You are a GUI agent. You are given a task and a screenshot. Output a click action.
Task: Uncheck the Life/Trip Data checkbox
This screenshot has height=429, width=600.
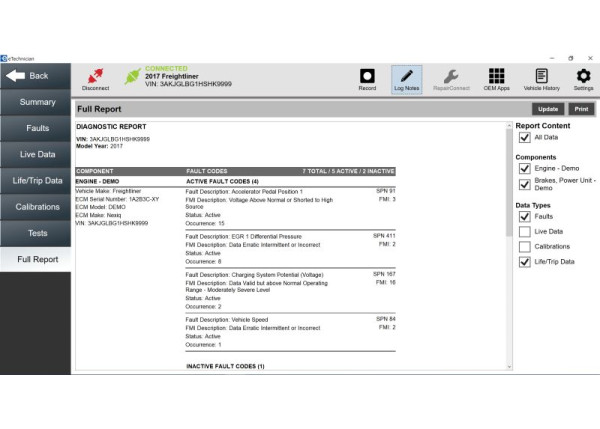525,262
